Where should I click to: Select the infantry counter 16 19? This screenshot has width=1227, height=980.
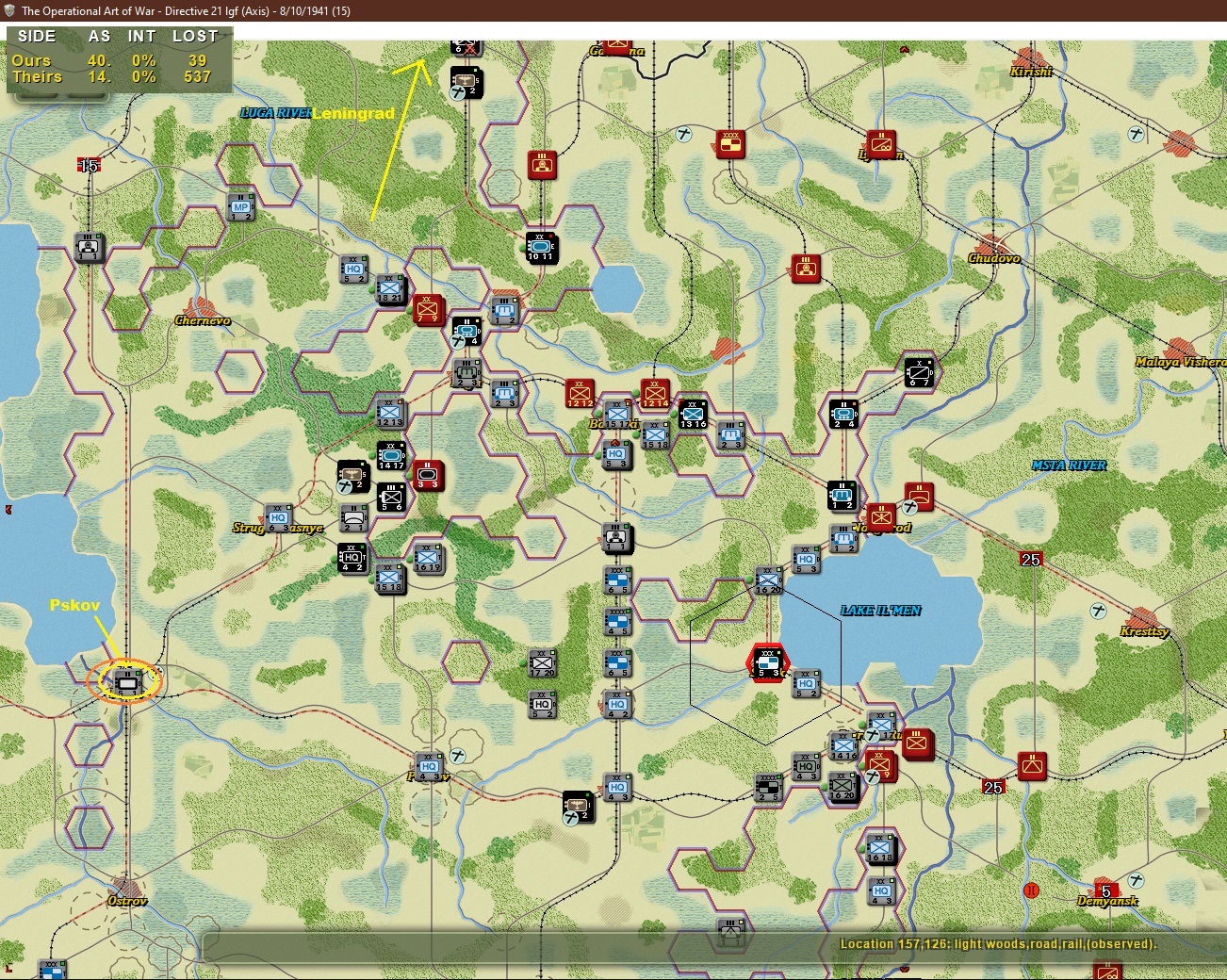point(428,558)
